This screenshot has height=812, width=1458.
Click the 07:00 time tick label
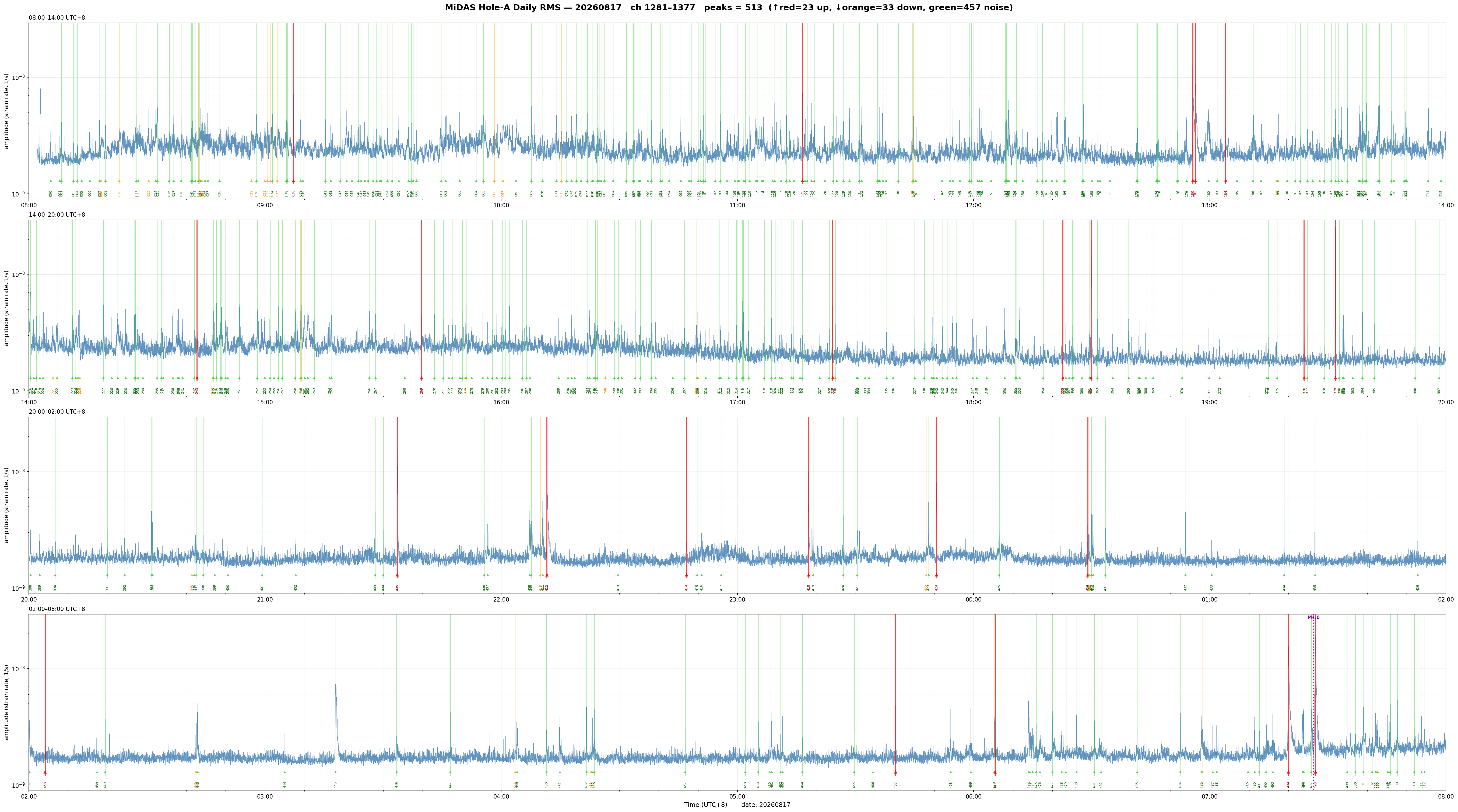click(1210, 796)
